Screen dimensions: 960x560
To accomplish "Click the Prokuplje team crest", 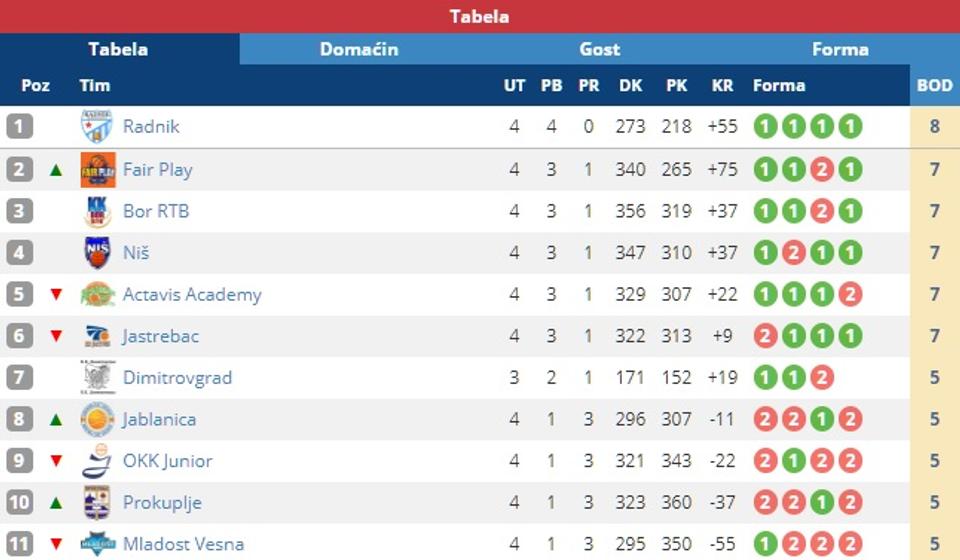I will [97, 503].
